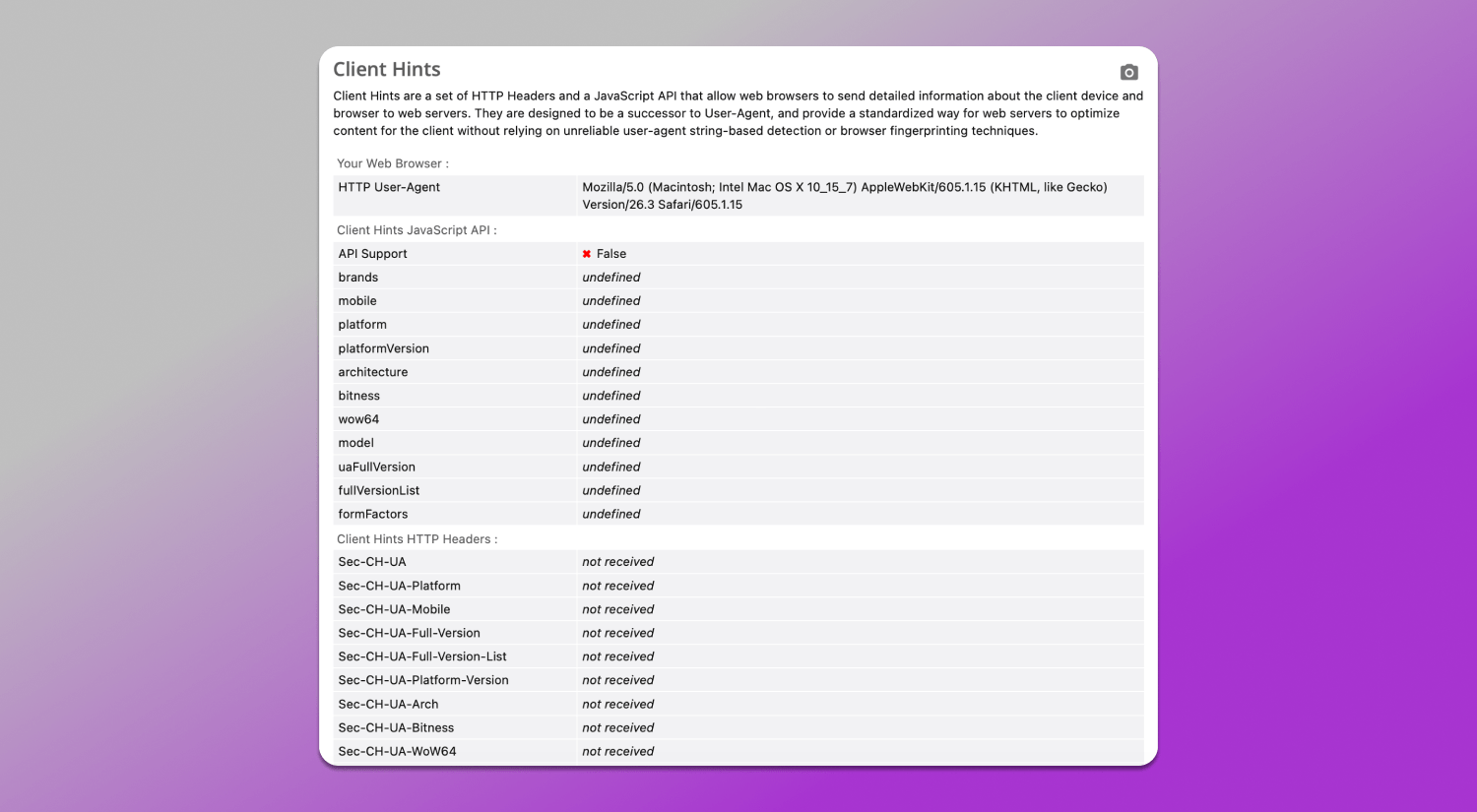Click the Client Hints HTTP Headers section heading
1477x812 pixels.
(x=417, y=539)
